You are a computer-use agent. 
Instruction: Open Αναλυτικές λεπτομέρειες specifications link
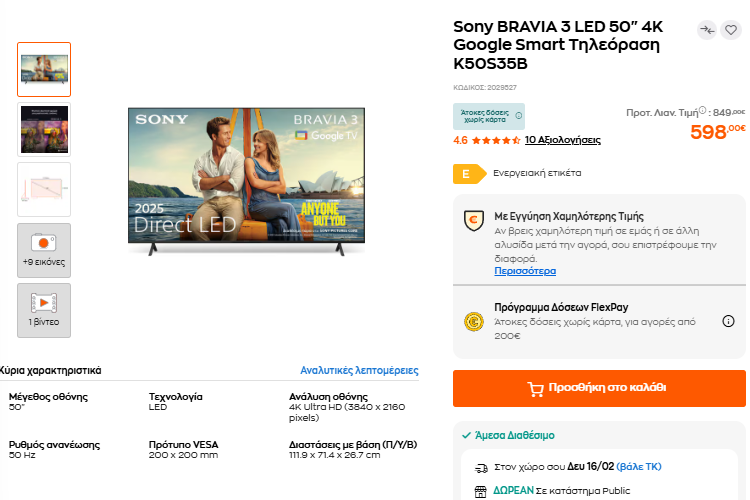click(359, 370)
